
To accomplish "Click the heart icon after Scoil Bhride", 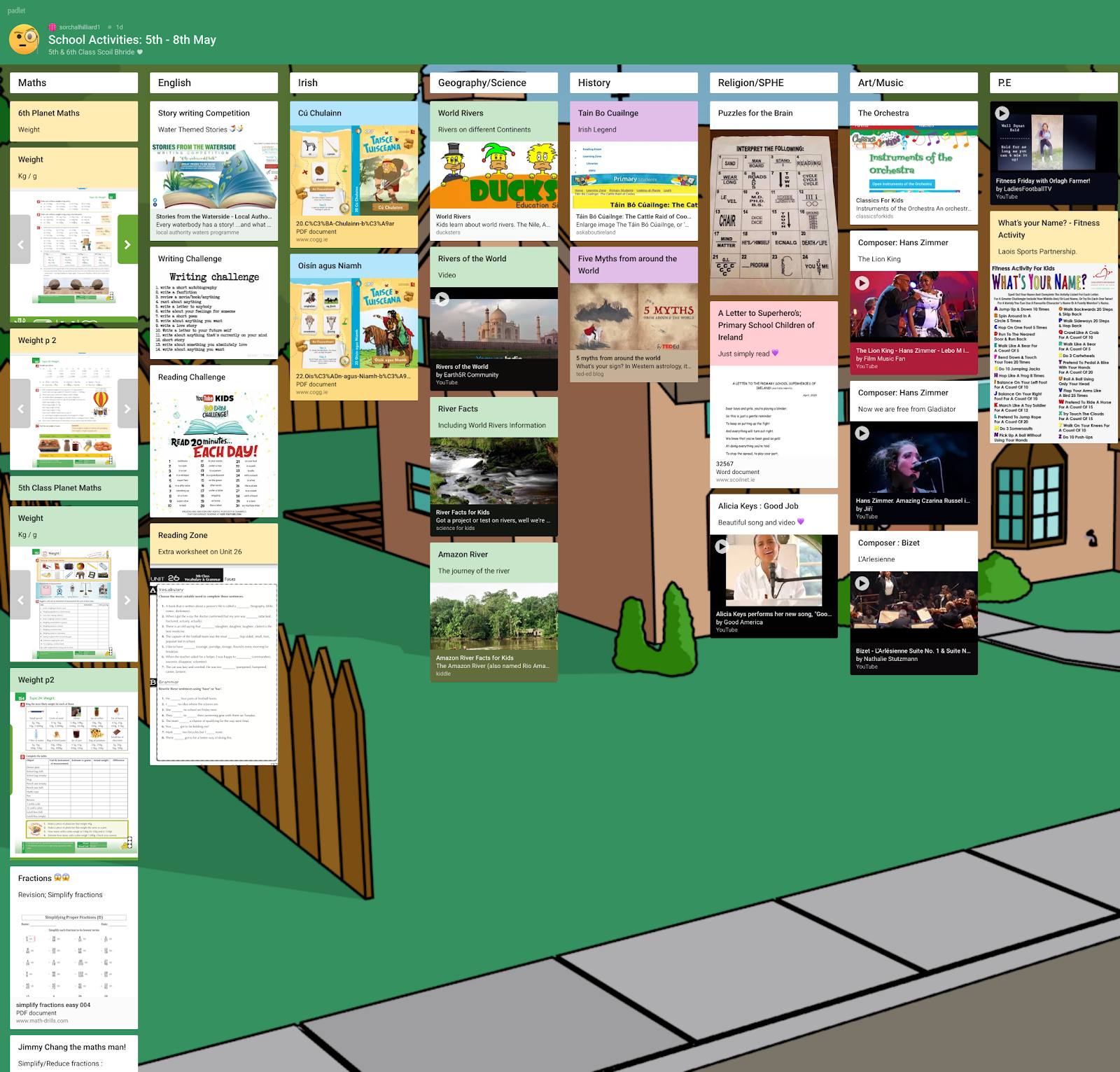I will click(140, 52).
